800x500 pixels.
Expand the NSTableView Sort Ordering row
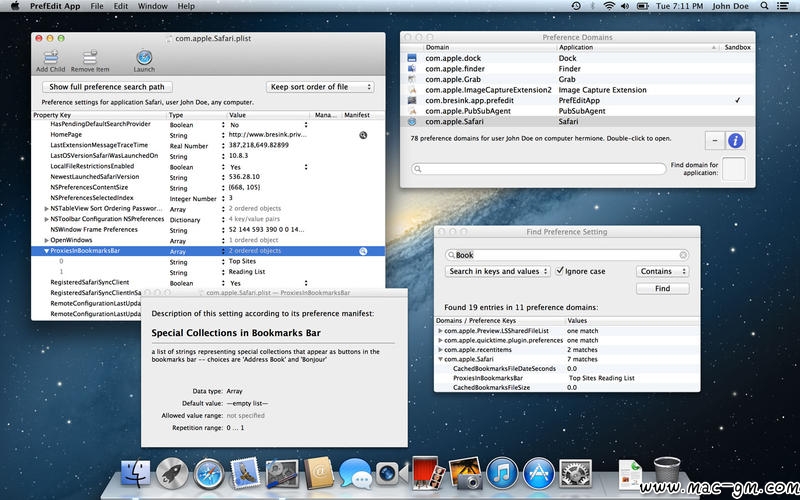click(46, 209)
